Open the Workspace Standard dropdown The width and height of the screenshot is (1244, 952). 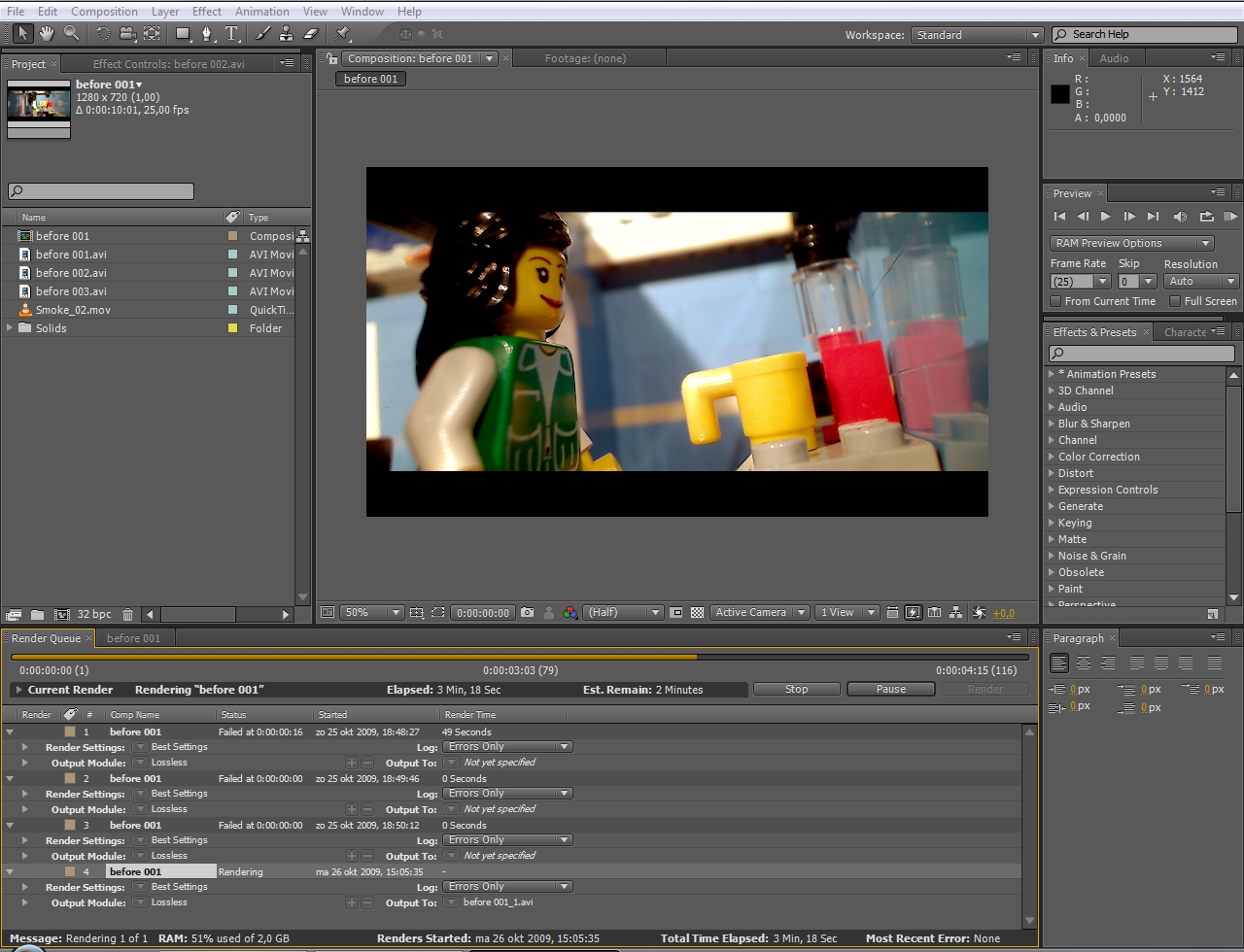click(977, 35)
